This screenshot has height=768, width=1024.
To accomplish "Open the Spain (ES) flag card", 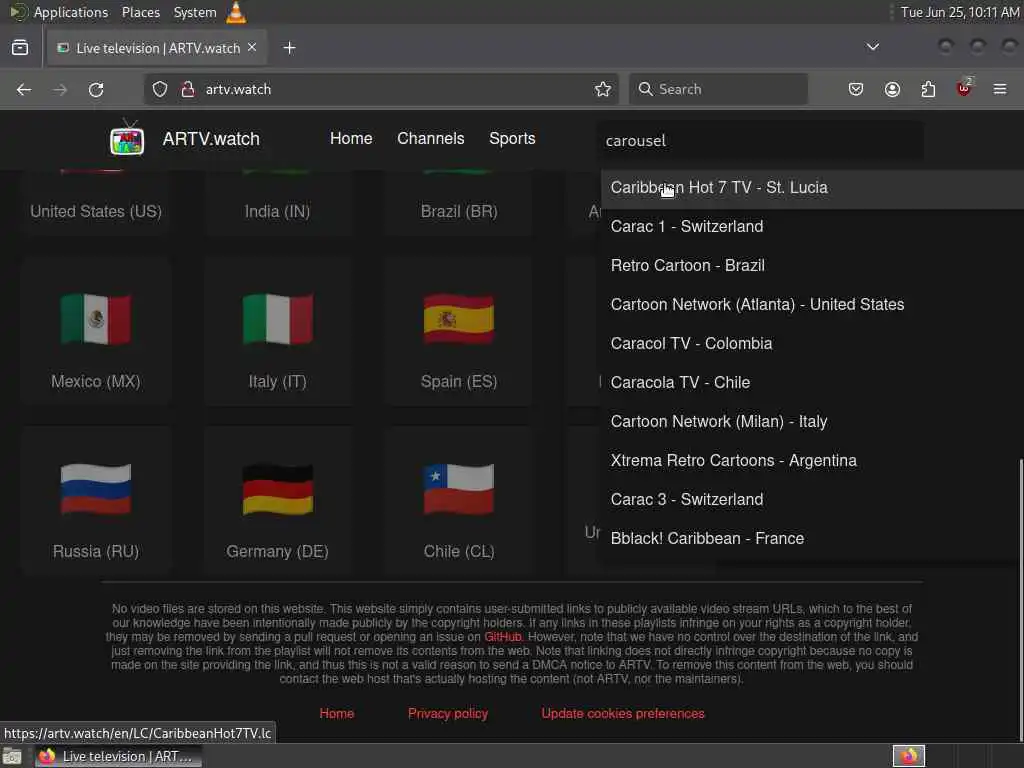I will [x=459, y=332].
